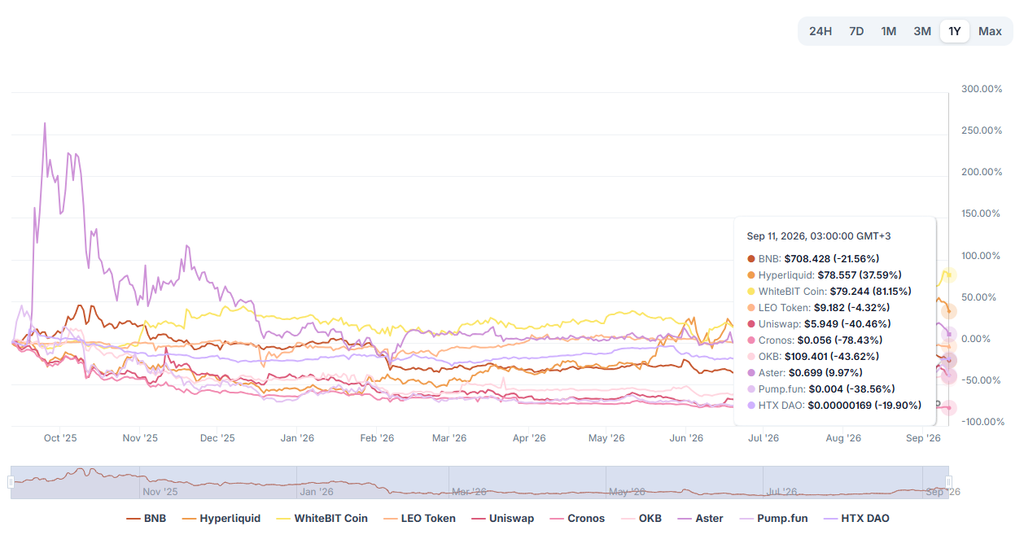Hide the OKB series
The height and width of the screenshot is (536, 1024).
coord(641,518)
